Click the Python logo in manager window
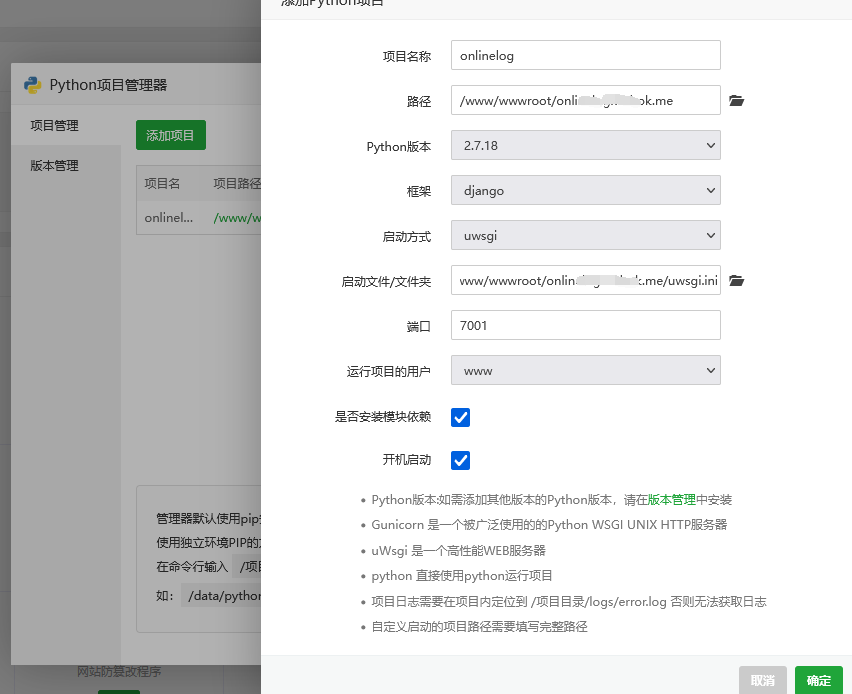Viewport: 852px width, 694px height. [x=33, y=85]
